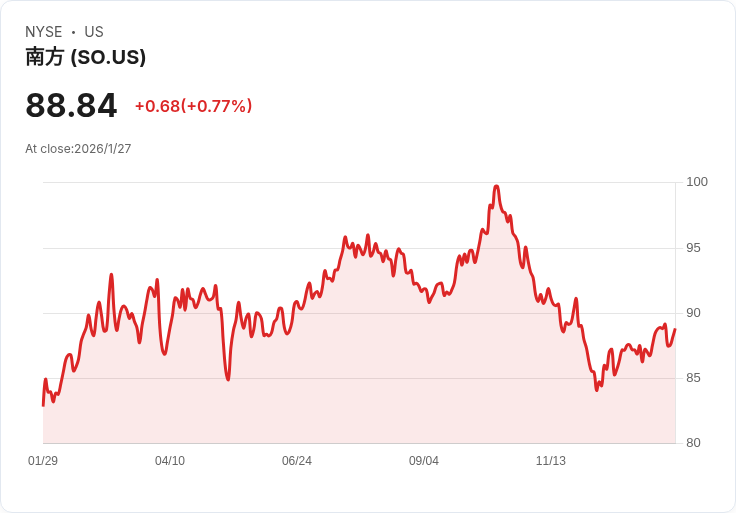The image size is (736, 513).
Task: Click the At close 2026/1/27 text
Action: (78, 149)
